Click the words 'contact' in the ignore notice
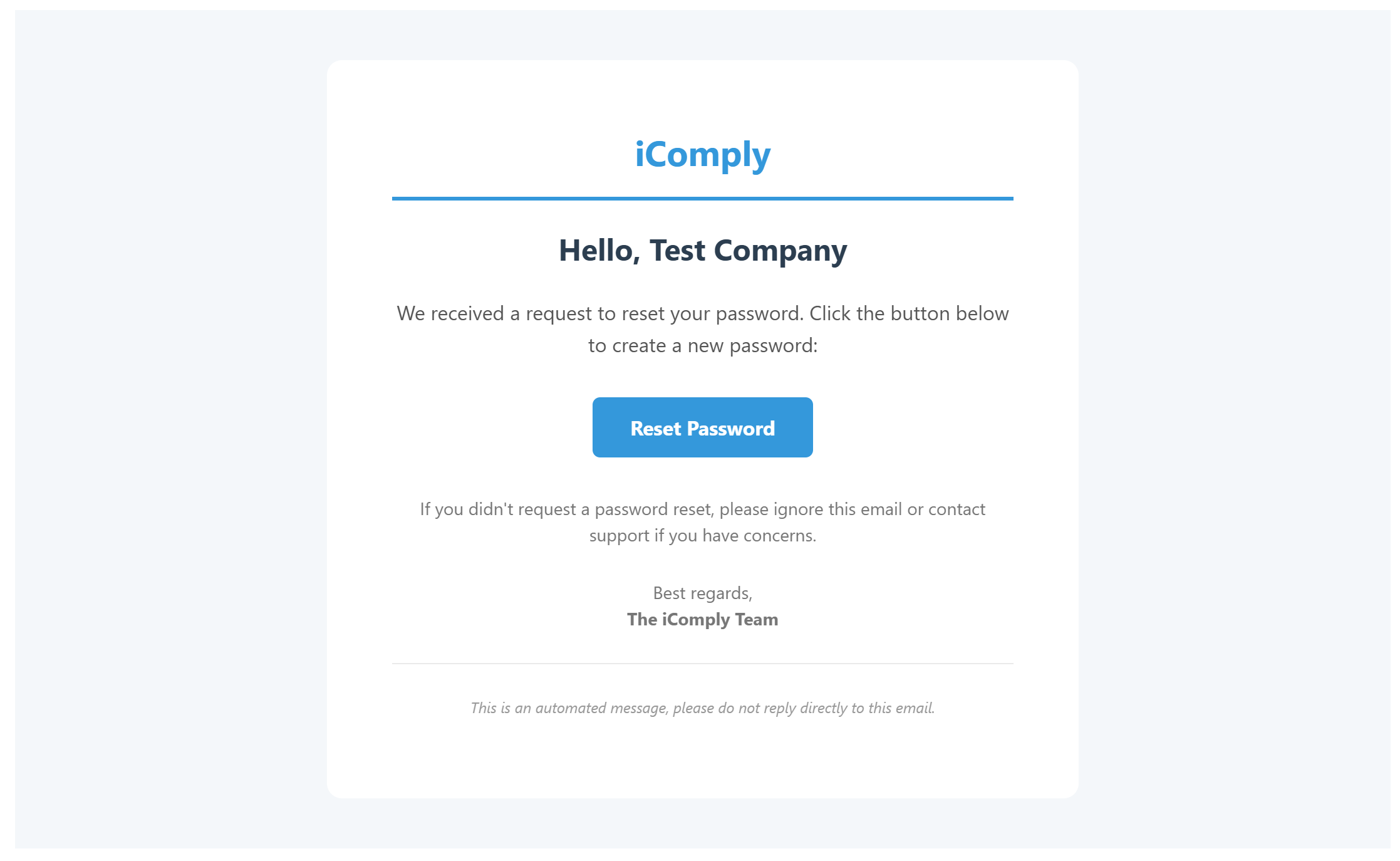This screenshot has width=1400, height=861. coord(957,509)
